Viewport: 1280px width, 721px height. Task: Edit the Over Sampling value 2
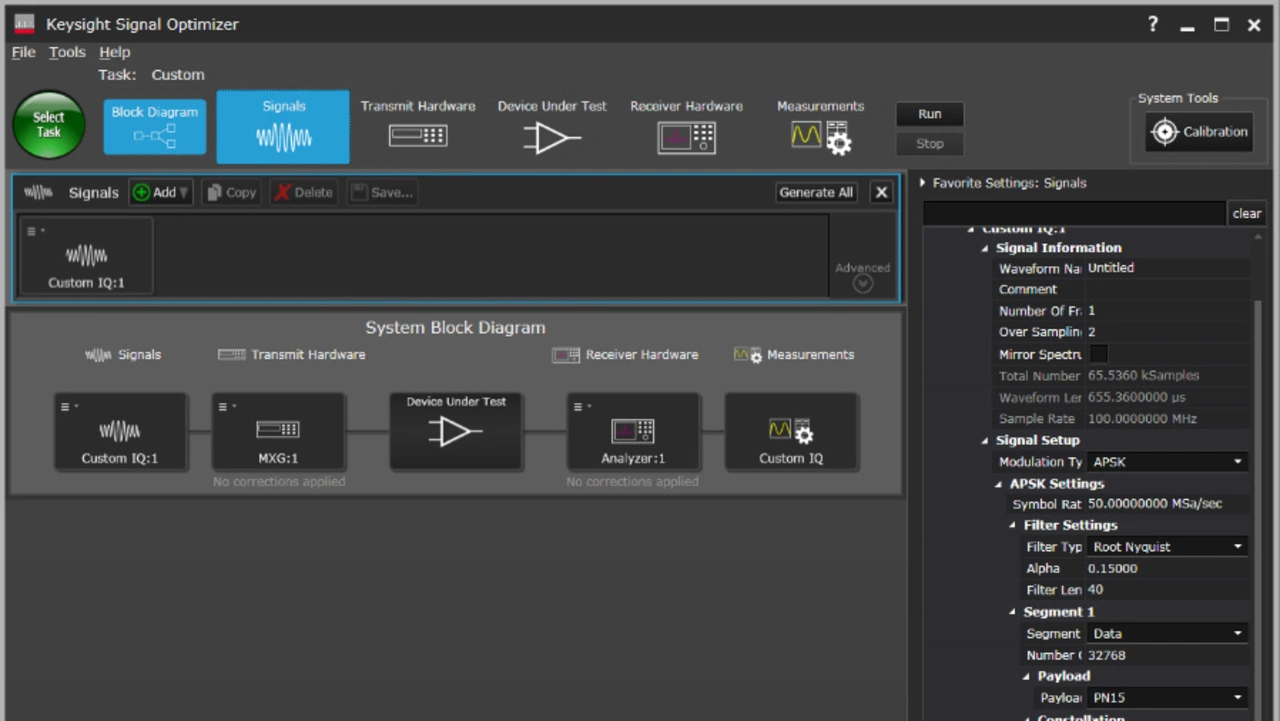pos(1167,332)
